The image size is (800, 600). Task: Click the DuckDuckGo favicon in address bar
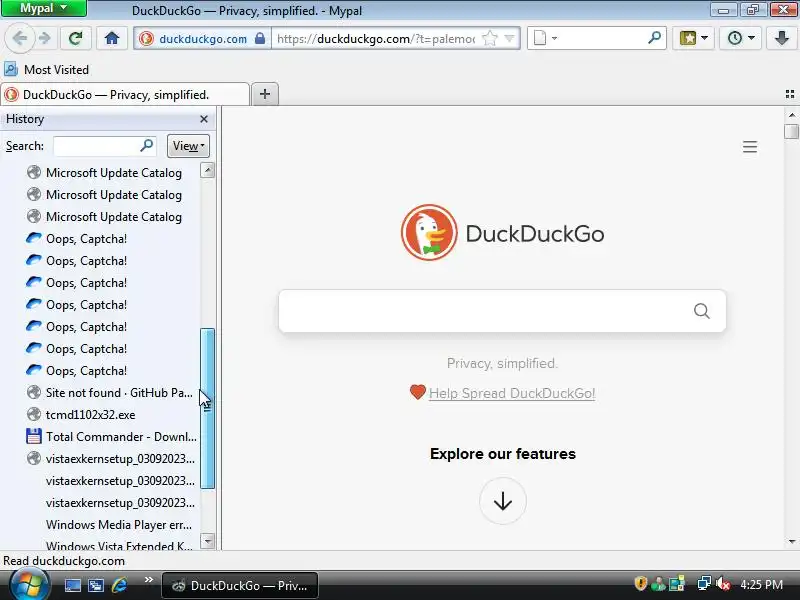click(x=146, y=39)
